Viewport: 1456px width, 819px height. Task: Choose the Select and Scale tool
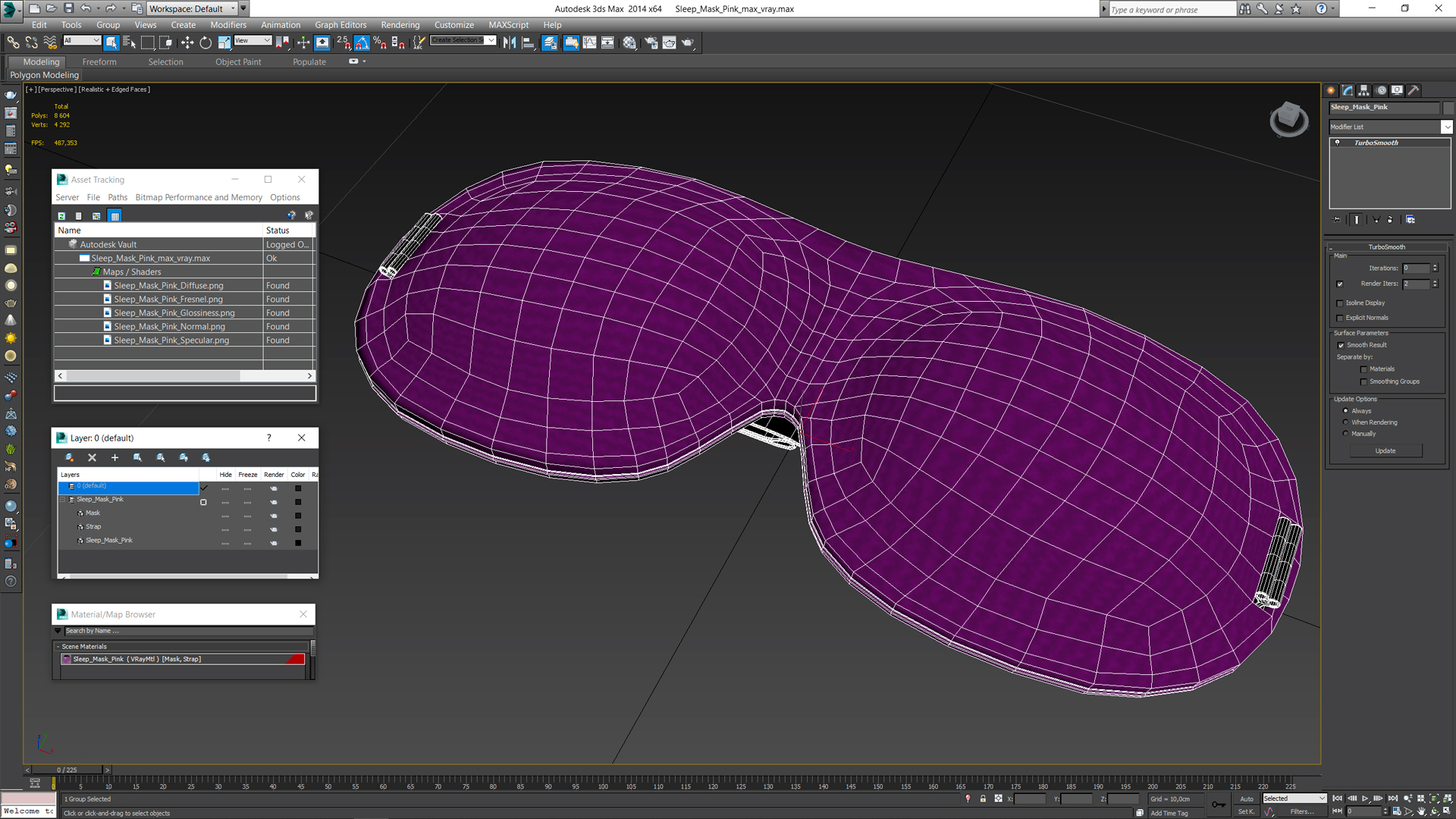pyautogui.click(x=224, y=42)
